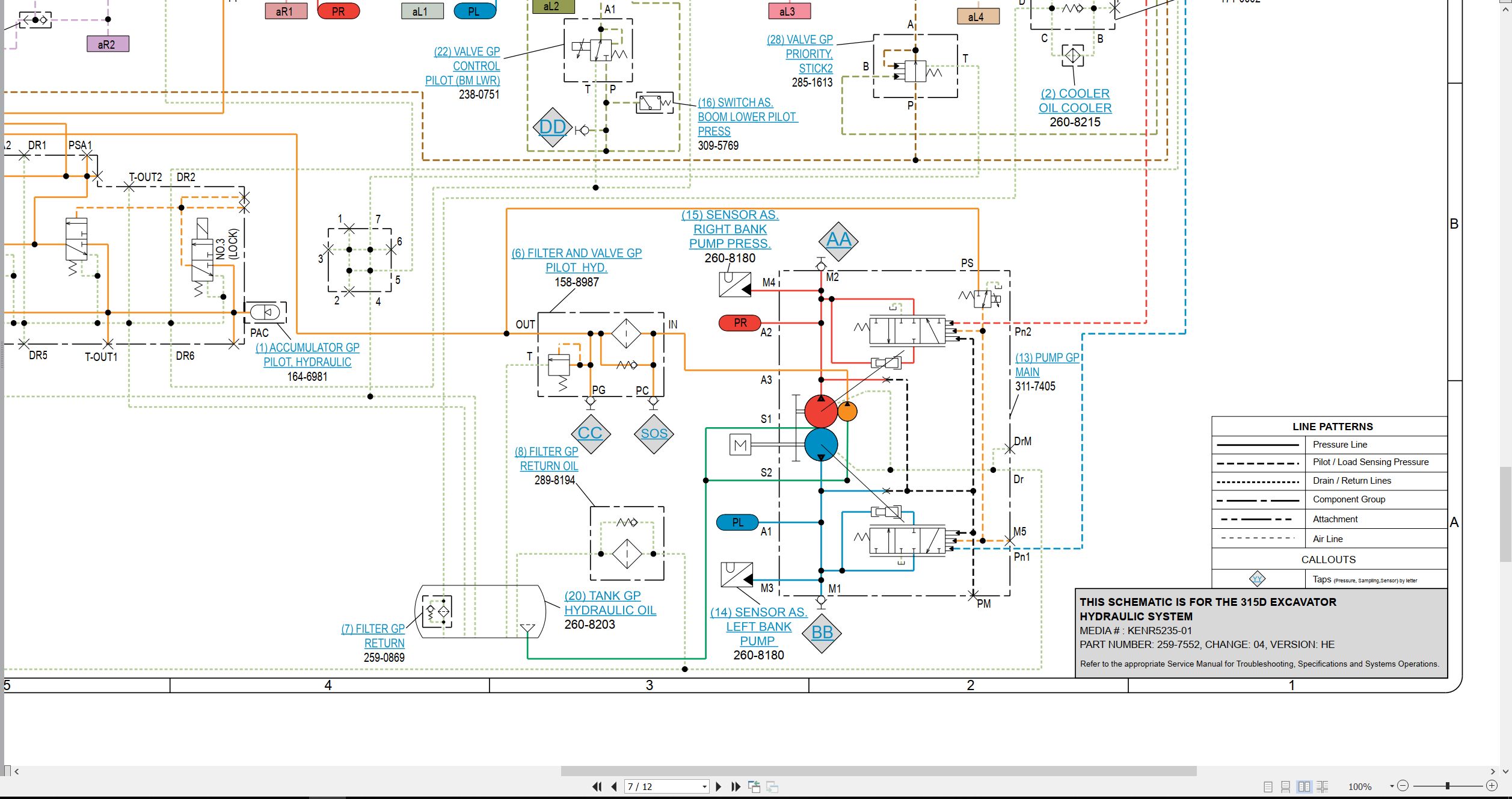Viewport: 1512px width, 799px height.
Task: Click the horizontal scroll left arrow
Action: point(17,771)
